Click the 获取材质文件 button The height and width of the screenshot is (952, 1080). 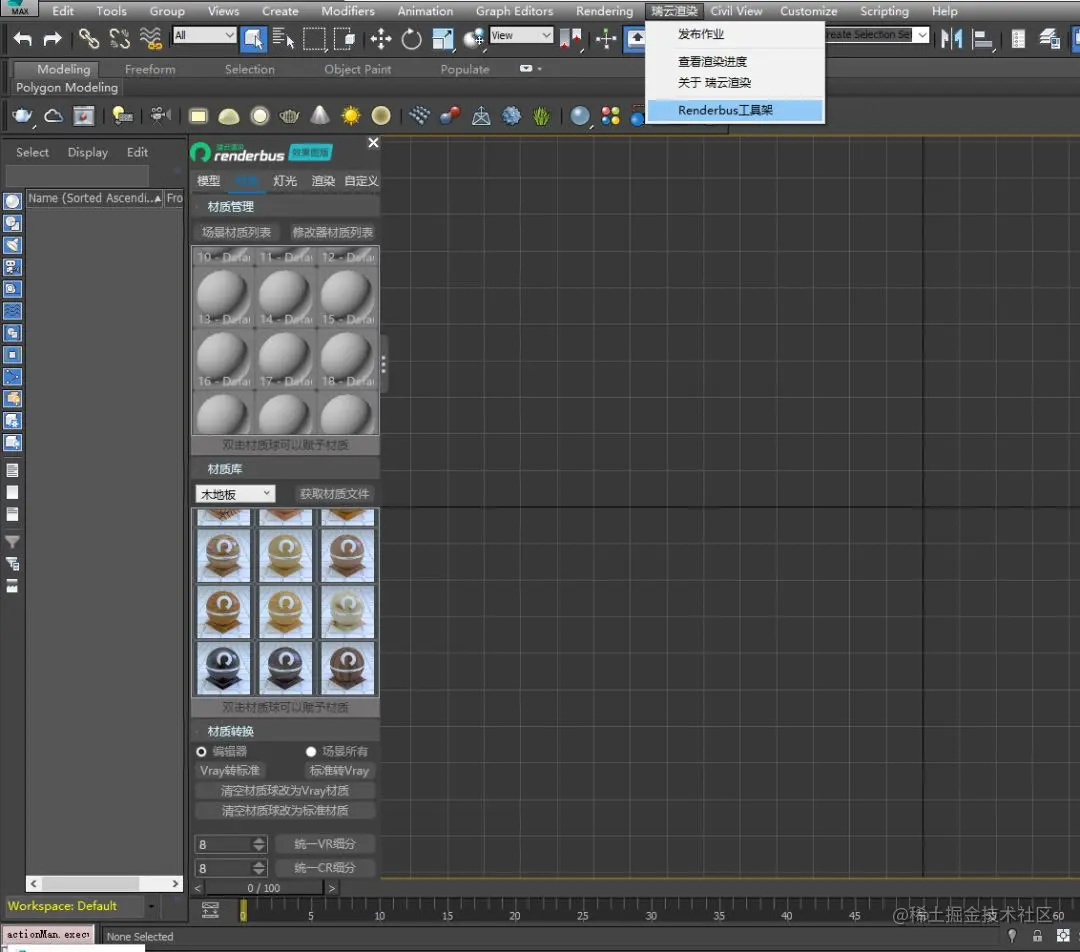click(335, 494)
